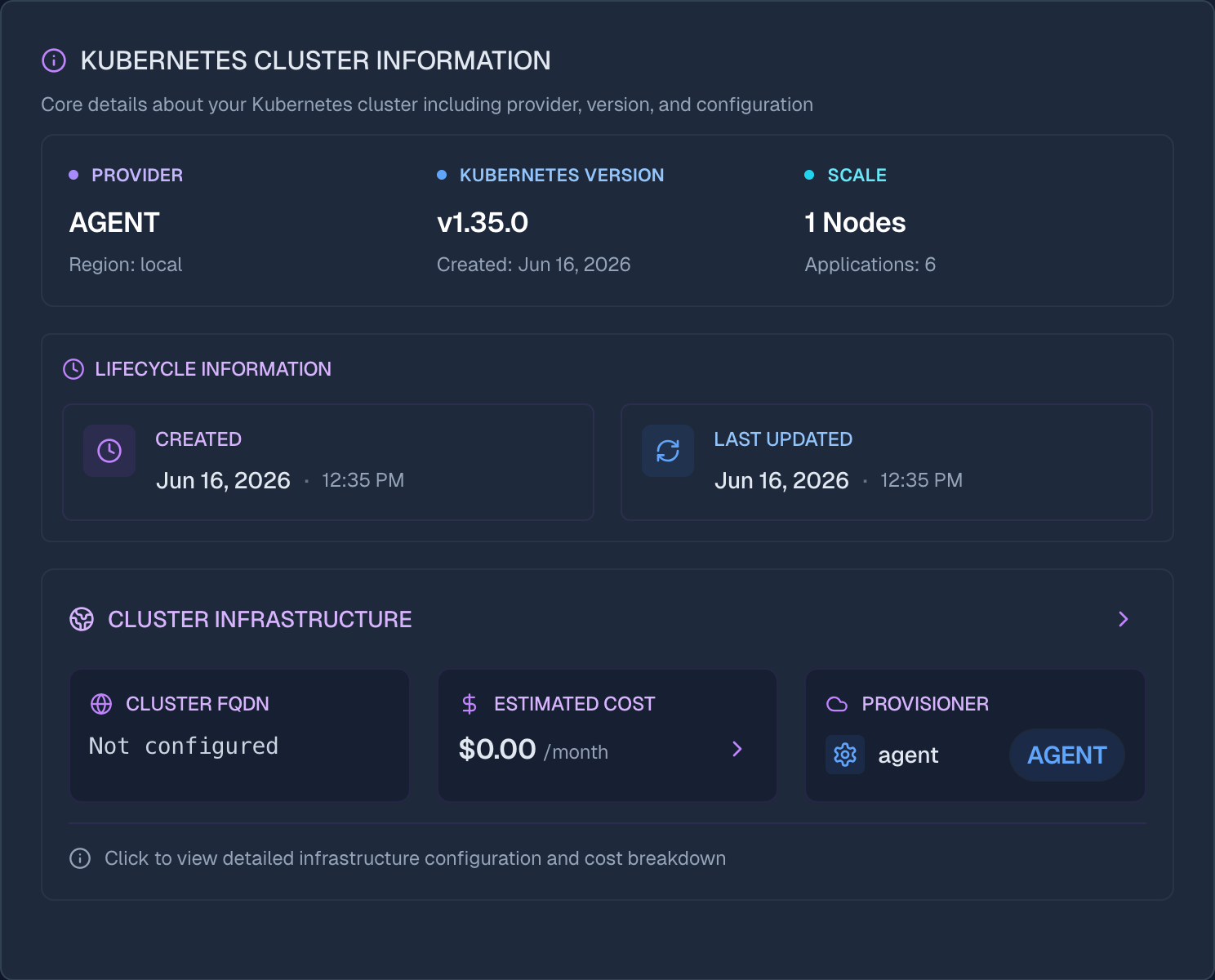The image size is (1215, 980).
Task: Click the cloud icon beside Provisioner
Action: [837, 704]
